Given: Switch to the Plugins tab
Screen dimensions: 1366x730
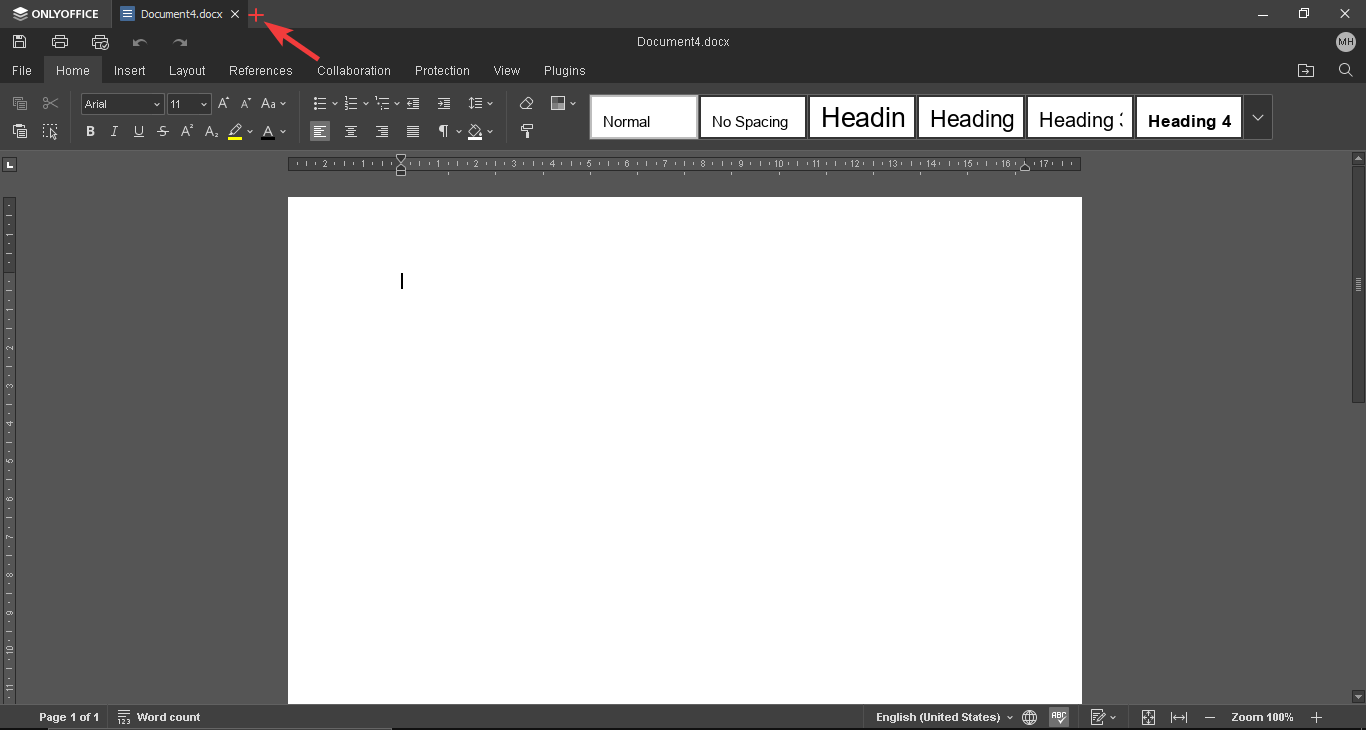Looking at the screenshot, I should 565,70.
